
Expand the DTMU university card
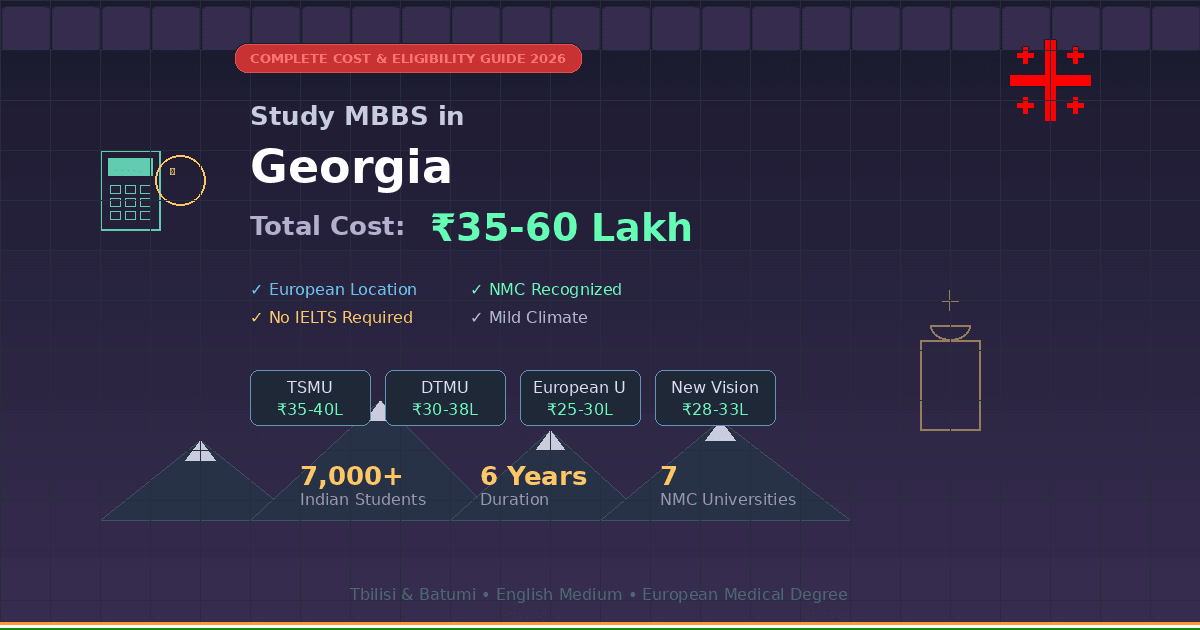click(x=445, y=397)
